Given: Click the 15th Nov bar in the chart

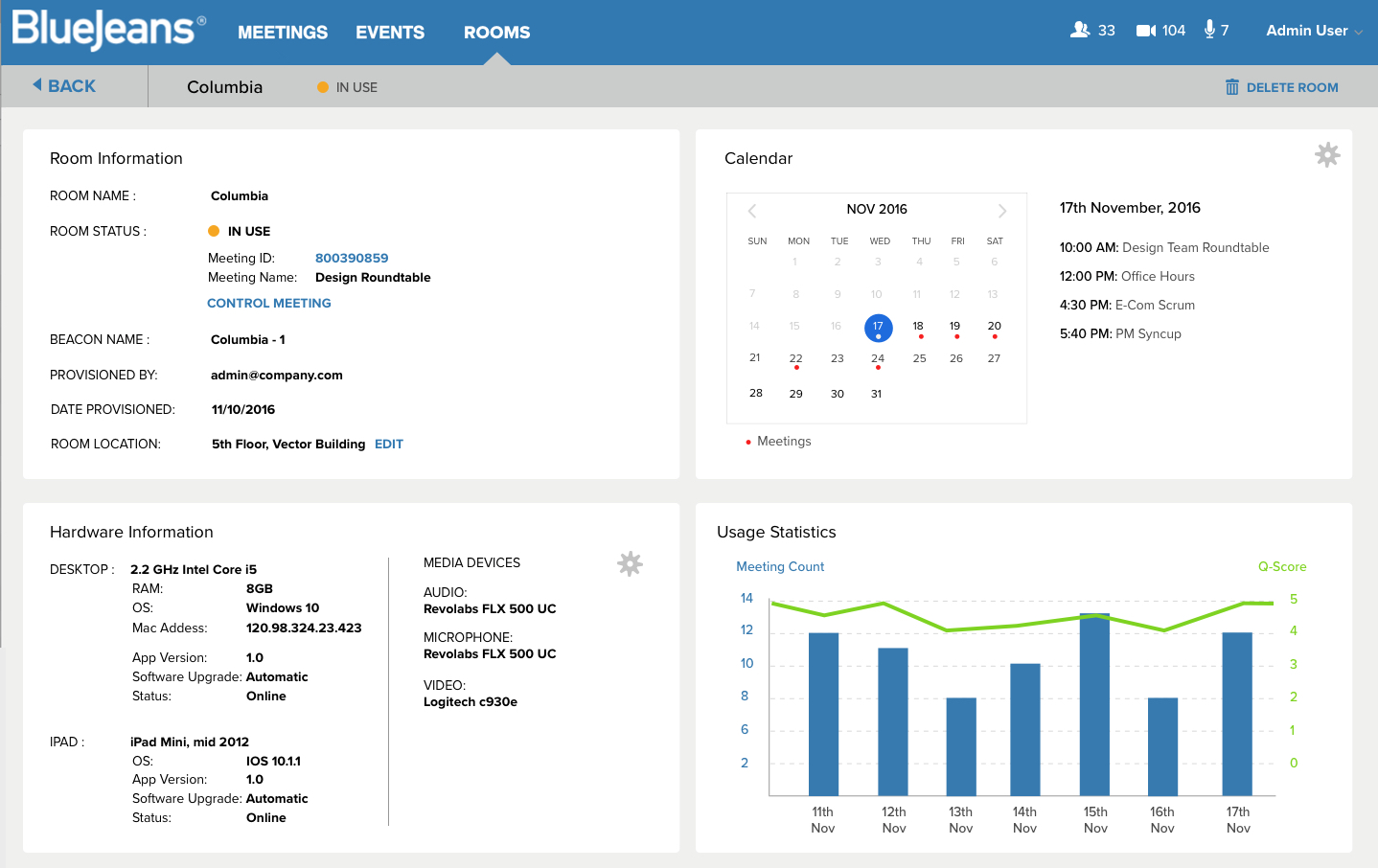Looking at the screenshot, I should point(1094,704).
